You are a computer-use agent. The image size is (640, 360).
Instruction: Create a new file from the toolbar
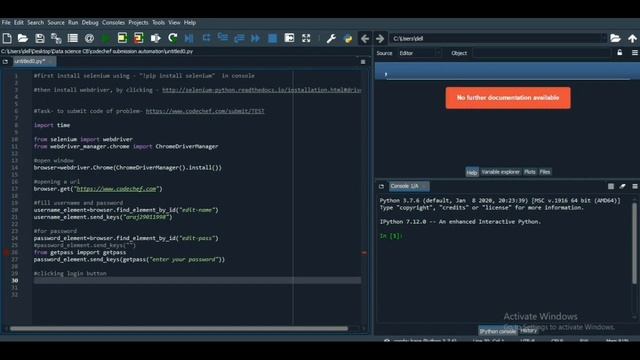coord(7,38)
